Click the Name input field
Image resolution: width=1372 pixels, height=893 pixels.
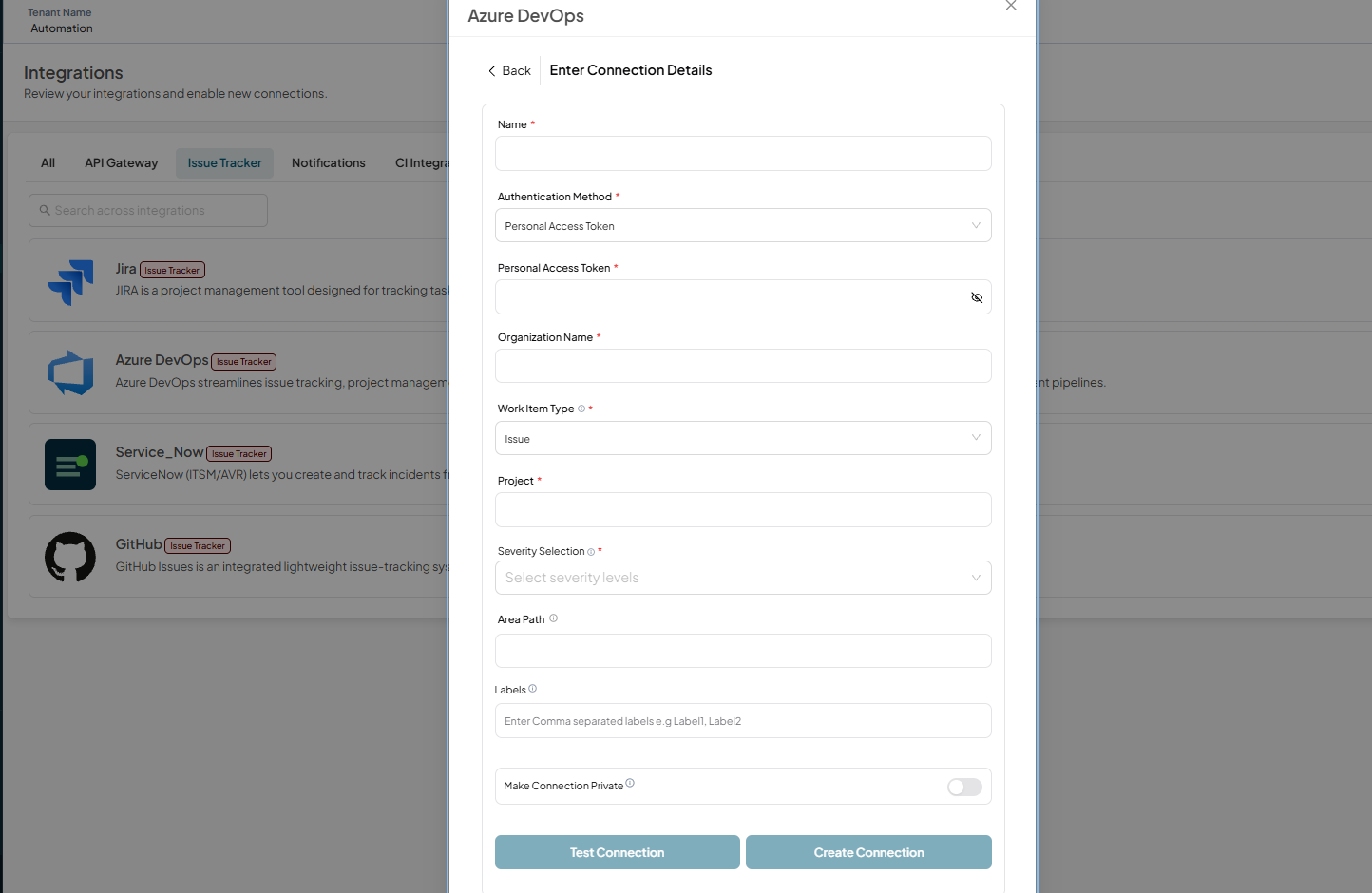743,153
